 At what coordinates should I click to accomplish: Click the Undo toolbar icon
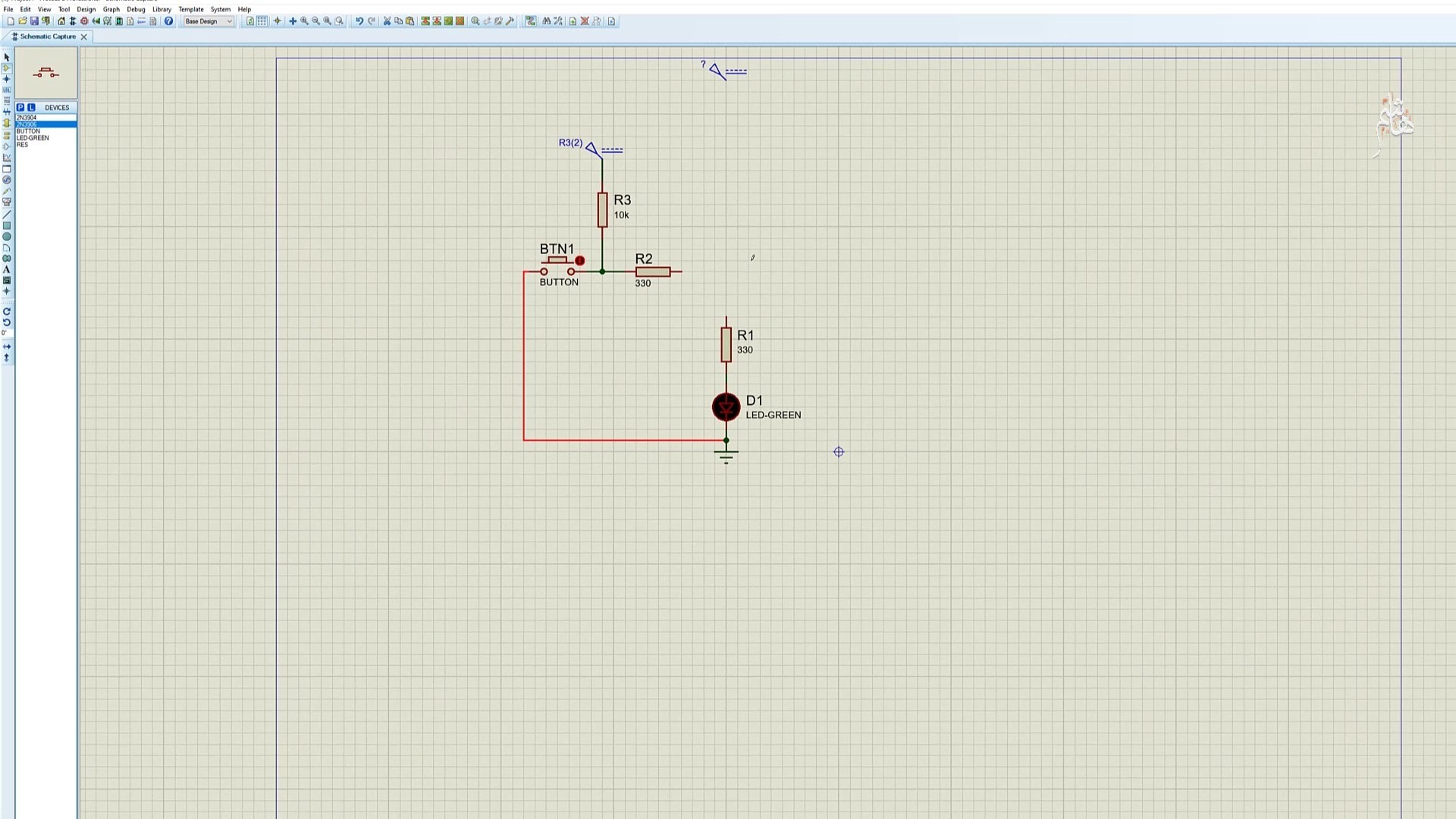[359, 21]
